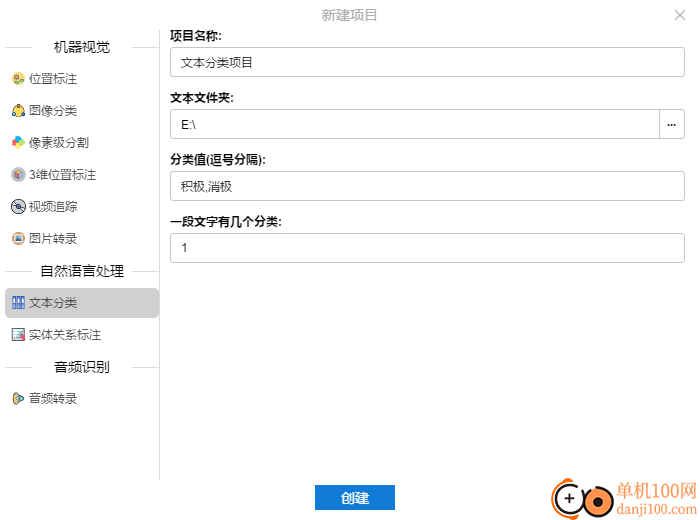The image size is (700, 520).
Task: Click the 图像分类 icon
Action: click(x=18, y=111)
